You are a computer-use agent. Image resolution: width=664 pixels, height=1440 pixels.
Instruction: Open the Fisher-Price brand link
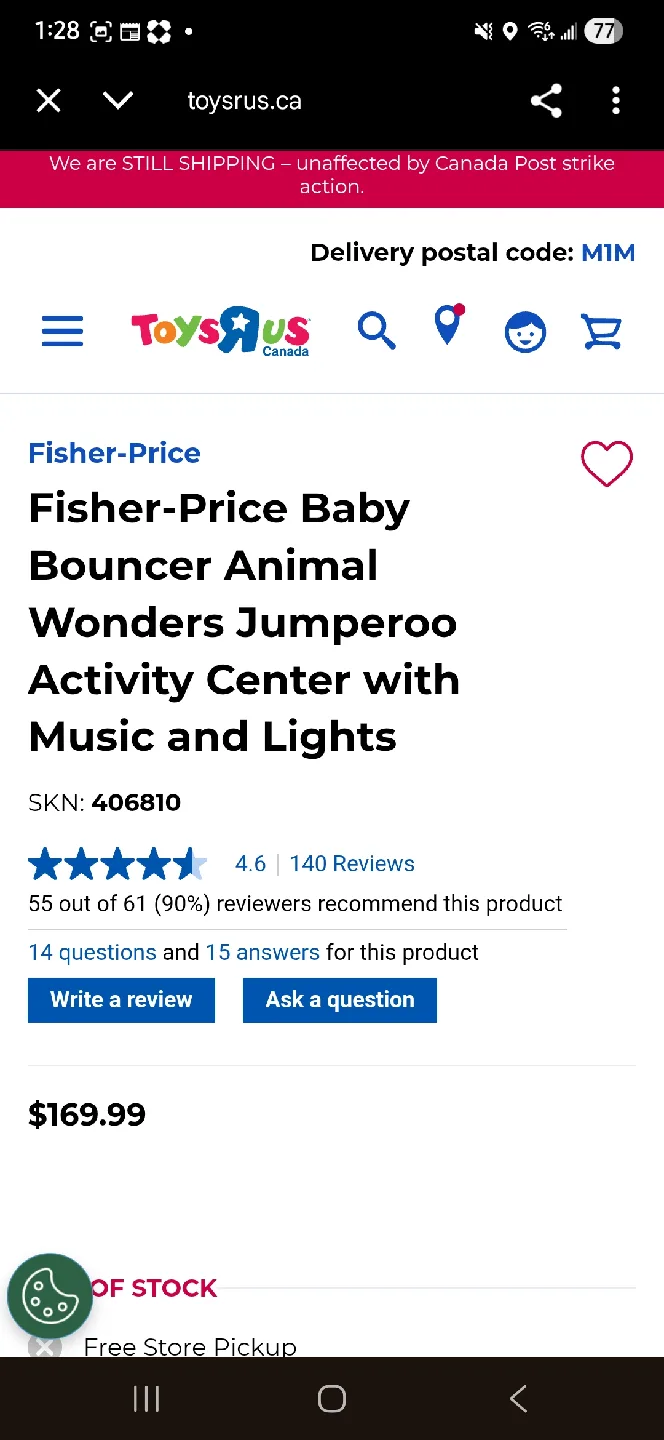115,453
